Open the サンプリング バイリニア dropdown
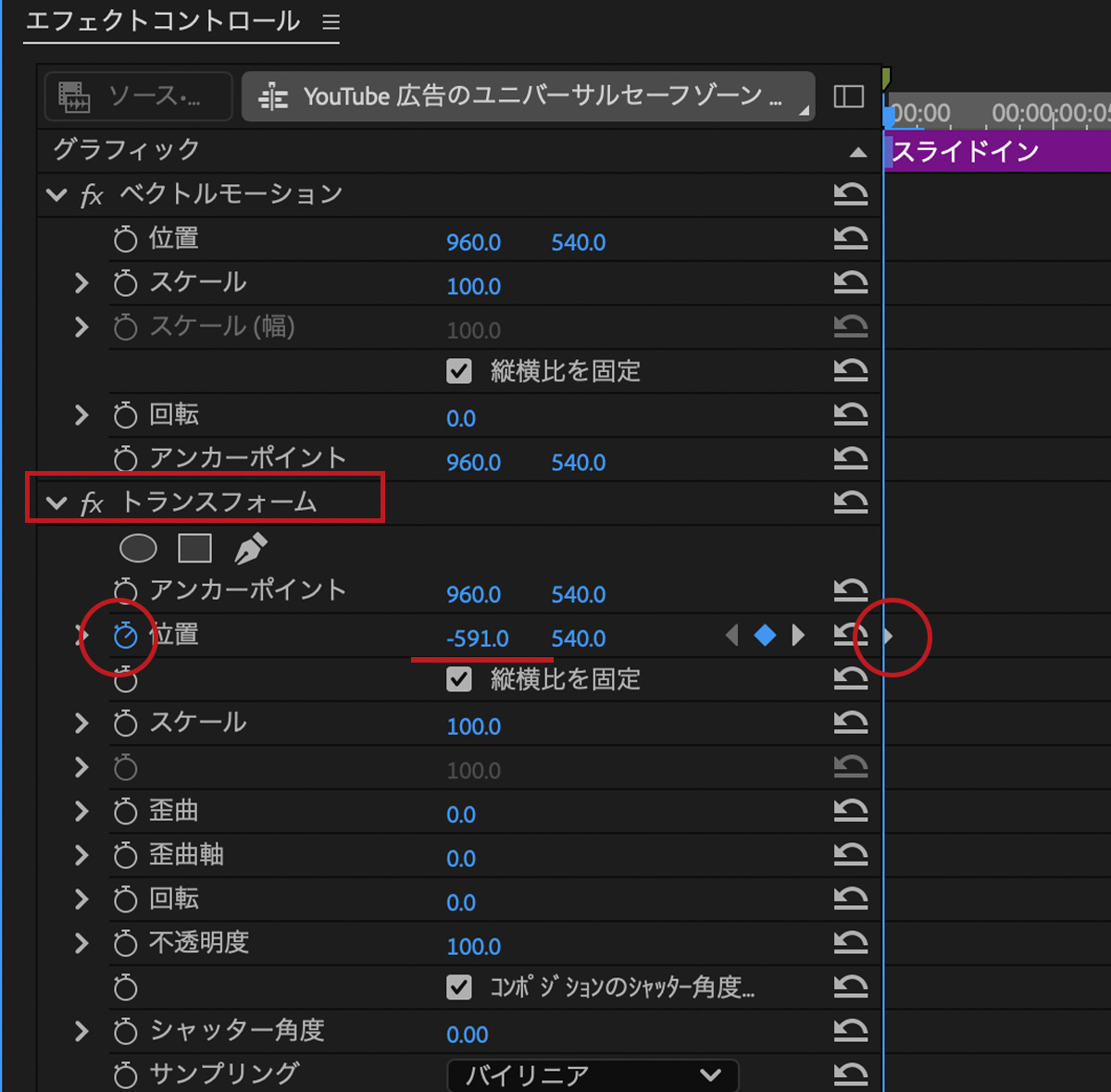 tap(593, 1075)
